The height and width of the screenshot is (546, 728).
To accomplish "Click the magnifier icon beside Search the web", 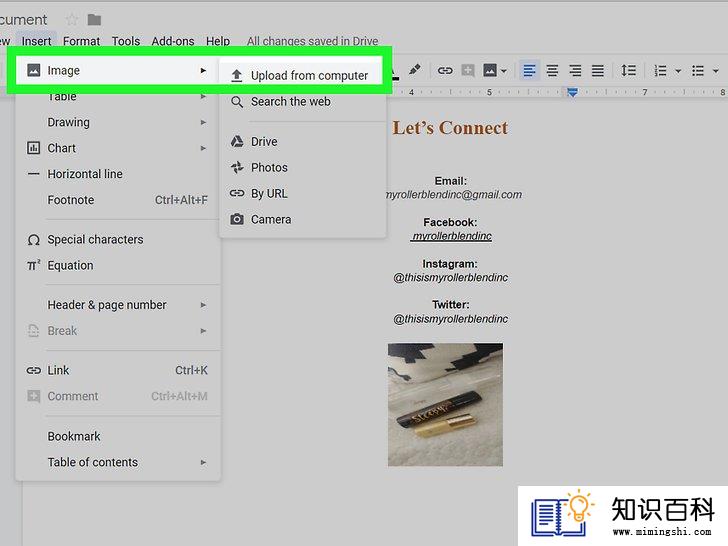I will 237,102.
